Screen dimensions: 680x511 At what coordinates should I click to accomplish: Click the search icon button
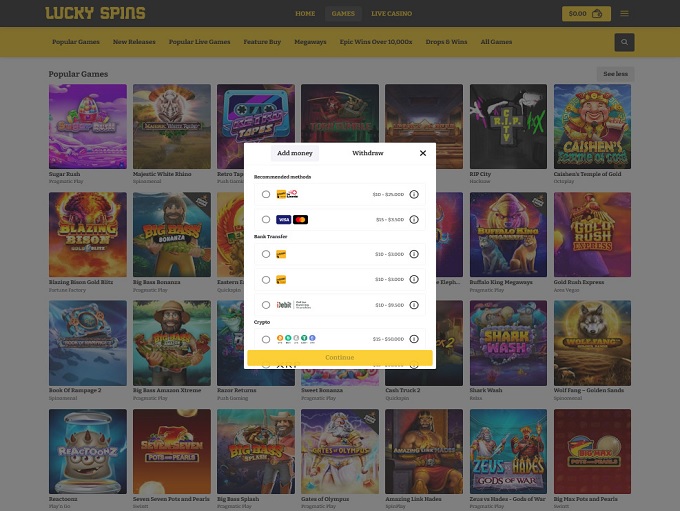pos(624,42)
